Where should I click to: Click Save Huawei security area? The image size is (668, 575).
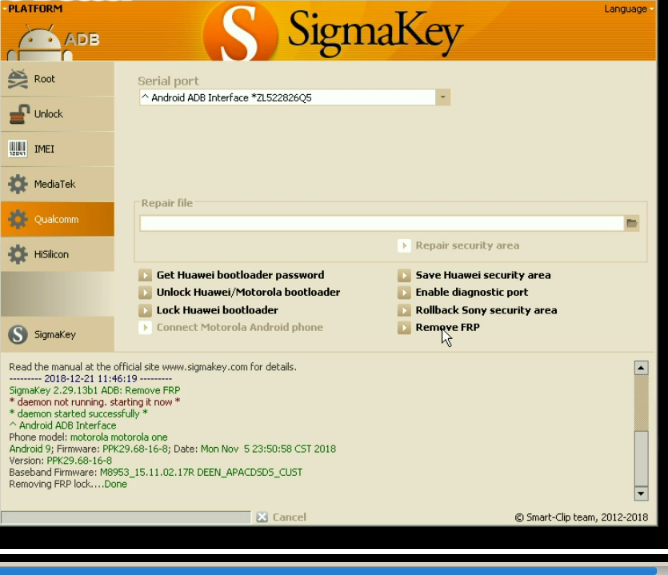click(x=483, y=275)
